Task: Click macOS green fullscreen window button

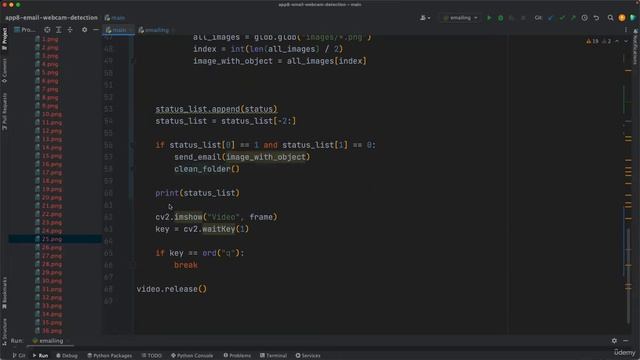Action: 18,5
